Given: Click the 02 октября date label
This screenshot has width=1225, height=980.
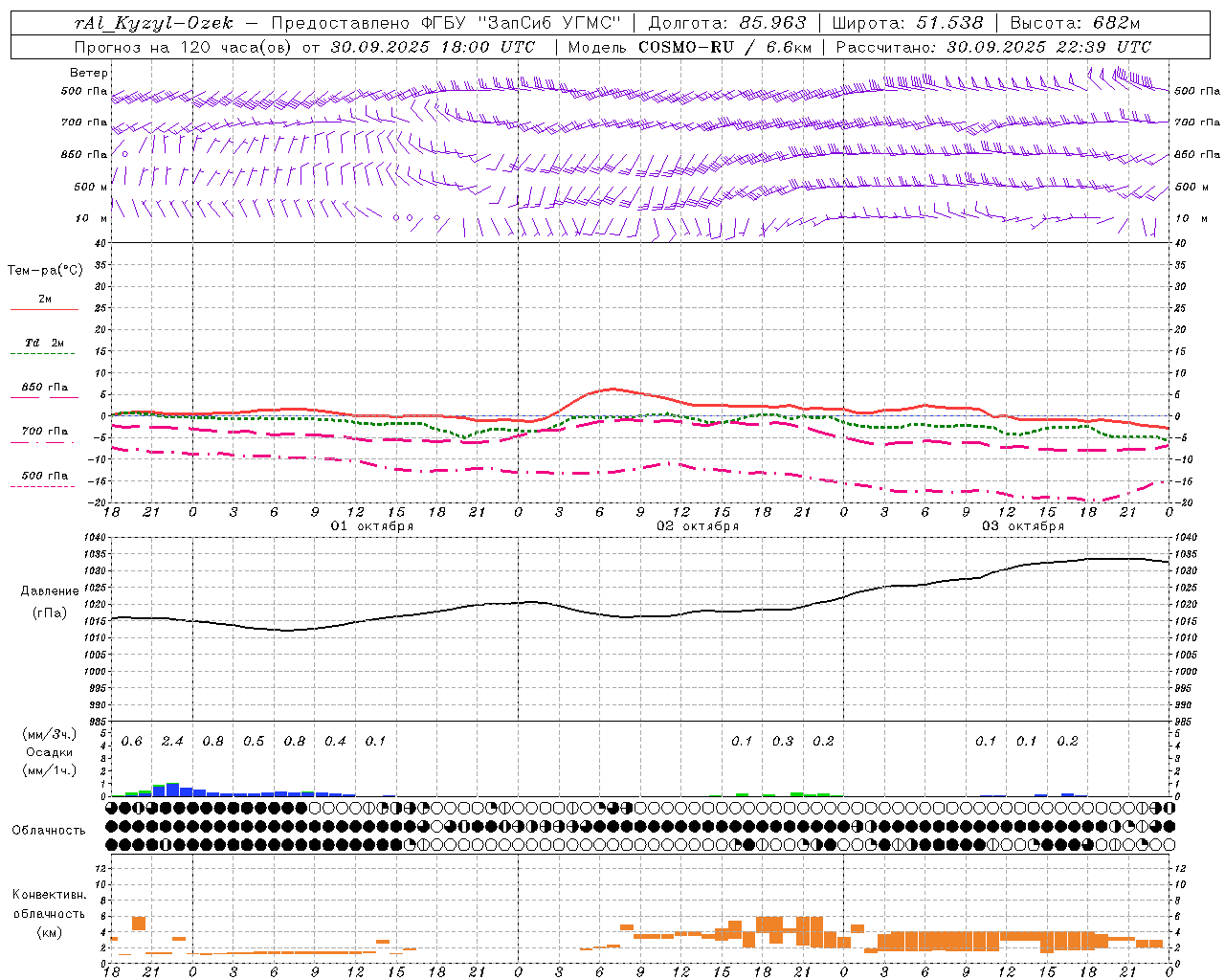Looking at the screenshot, I should pos(698,526).
